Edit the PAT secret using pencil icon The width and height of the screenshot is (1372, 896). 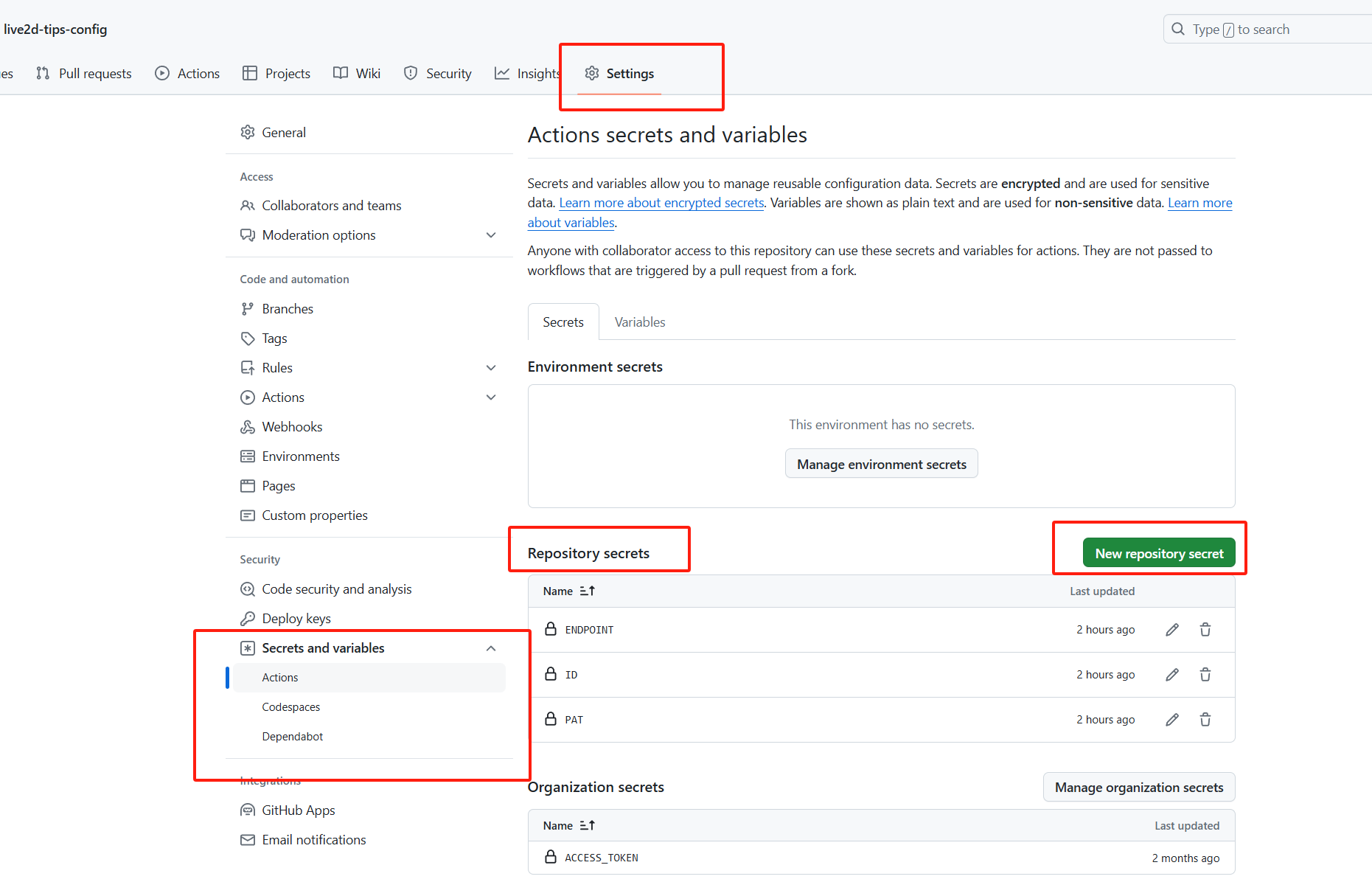click(x=1171, y=720)
